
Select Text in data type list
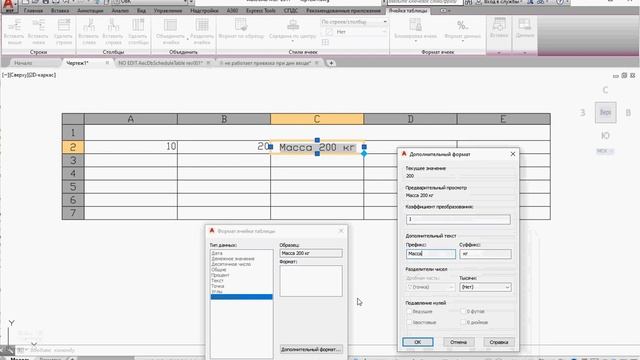tap(217, 280)
